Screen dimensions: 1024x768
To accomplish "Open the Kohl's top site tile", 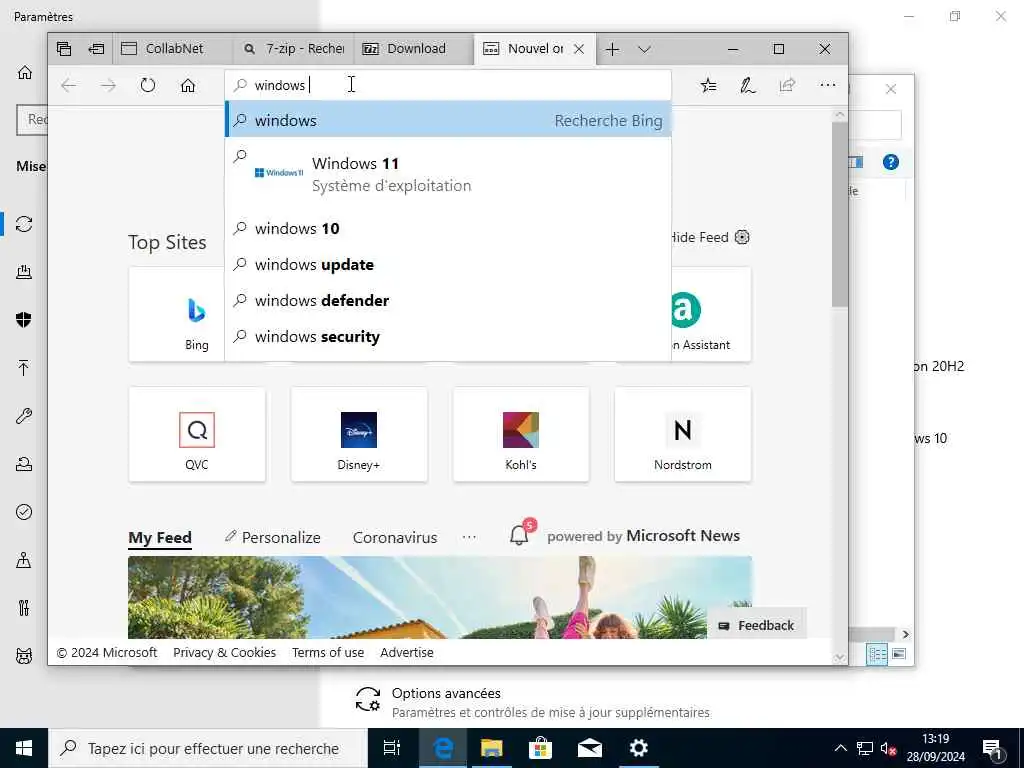I will [x=521, y=434].
